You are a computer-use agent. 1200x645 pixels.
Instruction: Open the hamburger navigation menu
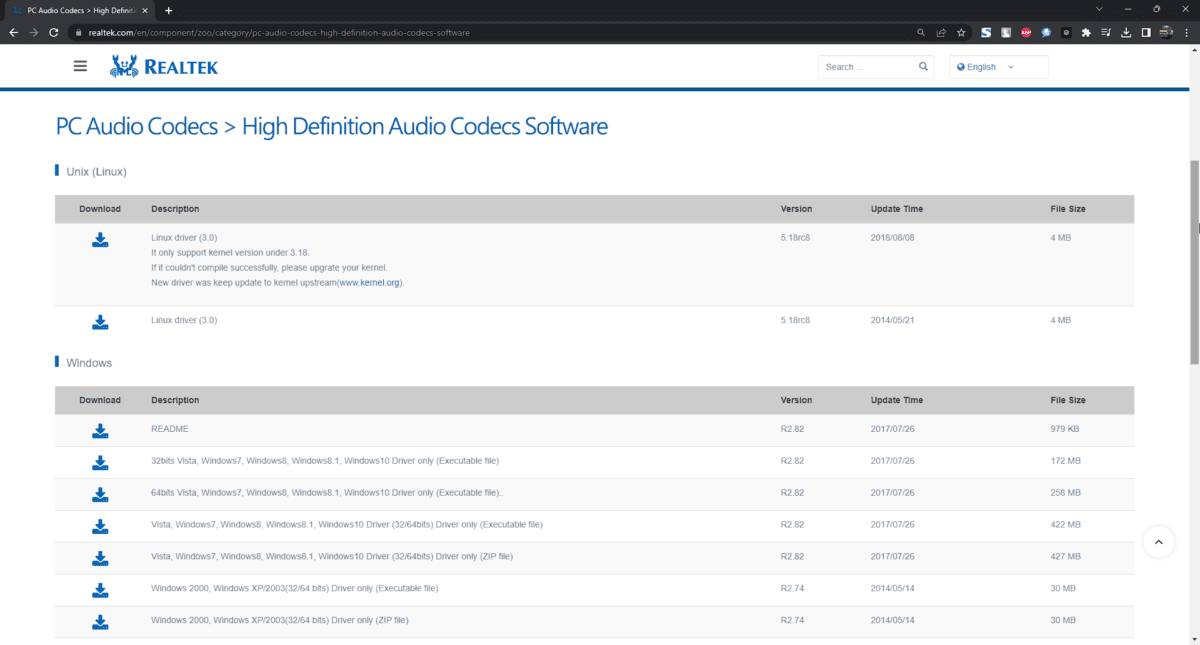coord(80,66)
